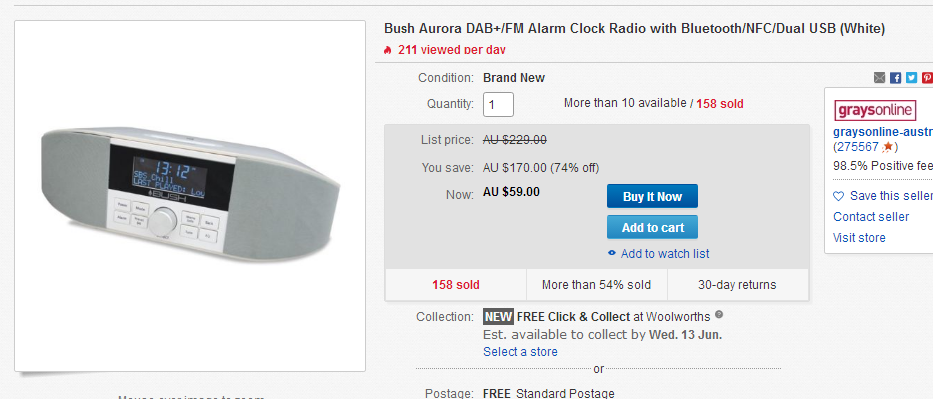Viewport: 933px width, 399px height.
Task: Share listing on Facebook icon
Action: coord(896,78)
